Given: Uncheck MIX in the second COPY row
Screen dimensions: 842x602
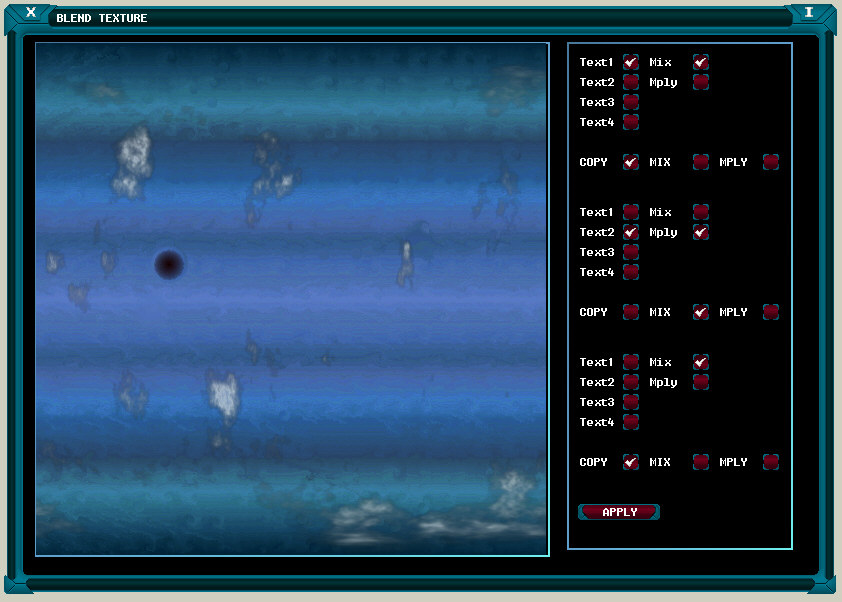Looking at the screenshot, I should pyautogui.click(x=701, y=312).
